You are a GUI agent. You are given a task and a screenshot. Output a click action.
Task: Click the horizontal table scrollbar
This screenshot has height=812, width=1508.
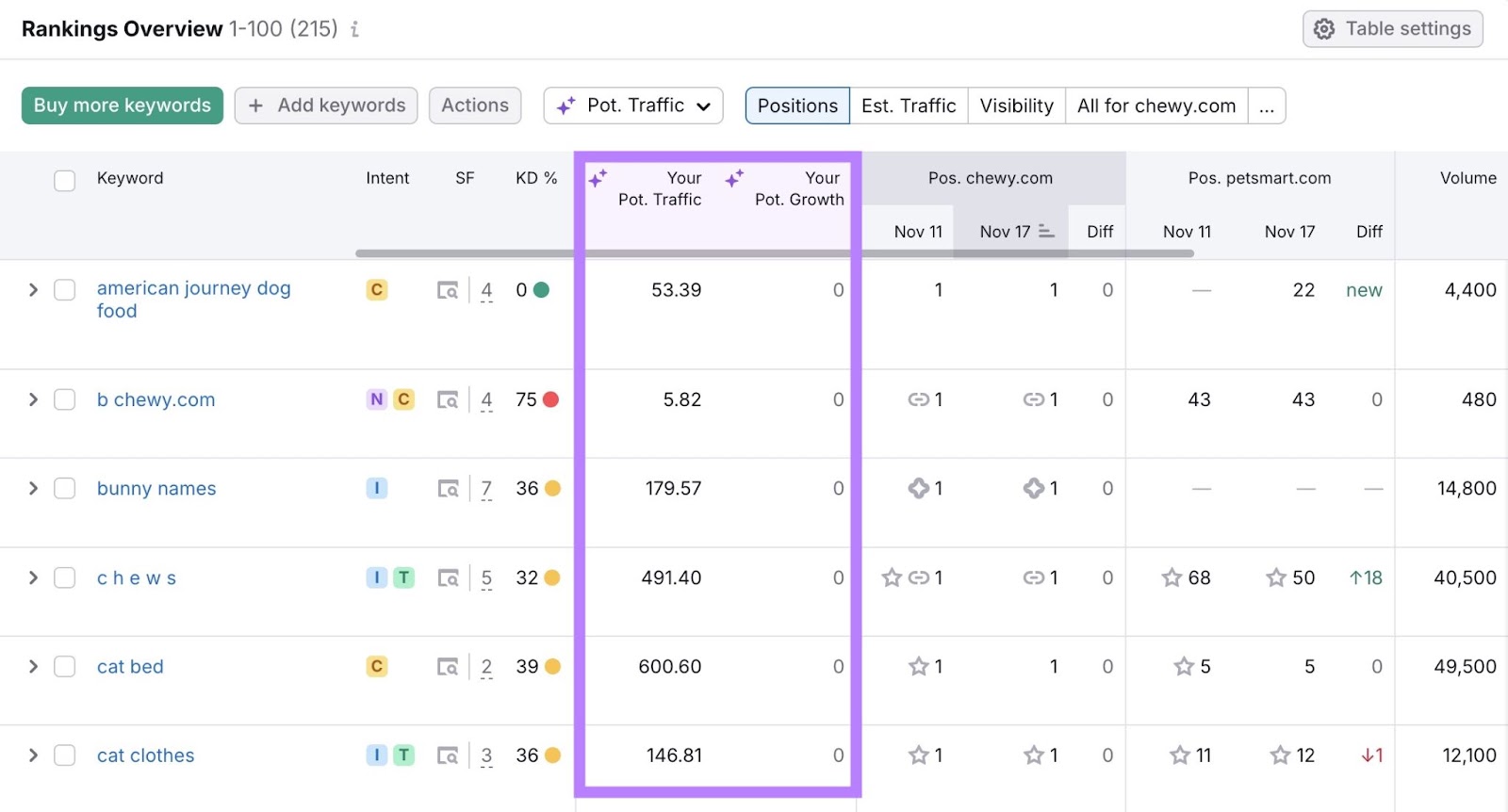(x=775, y=252)
